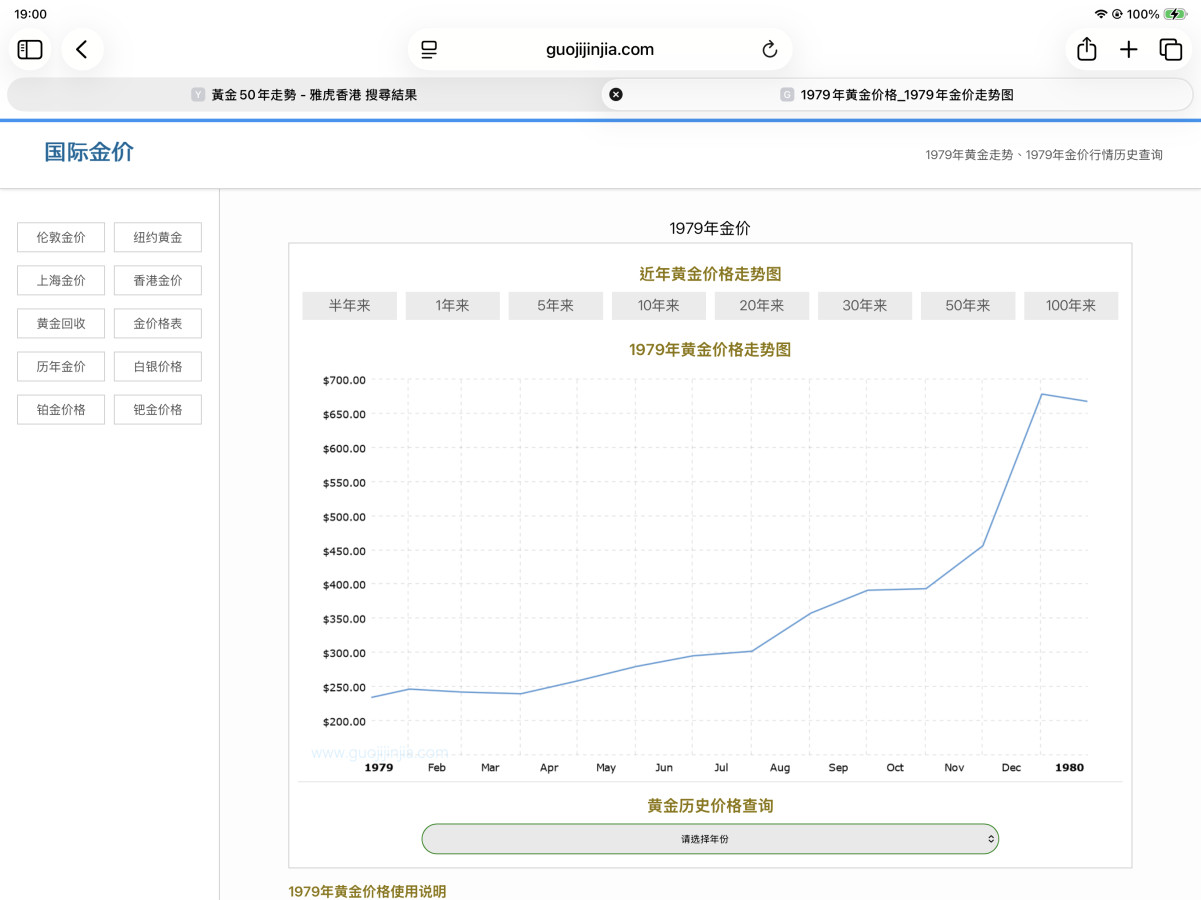Open the 上海金价 sidebar link
Screen dimensions: 1201x900
pos(61,280)
